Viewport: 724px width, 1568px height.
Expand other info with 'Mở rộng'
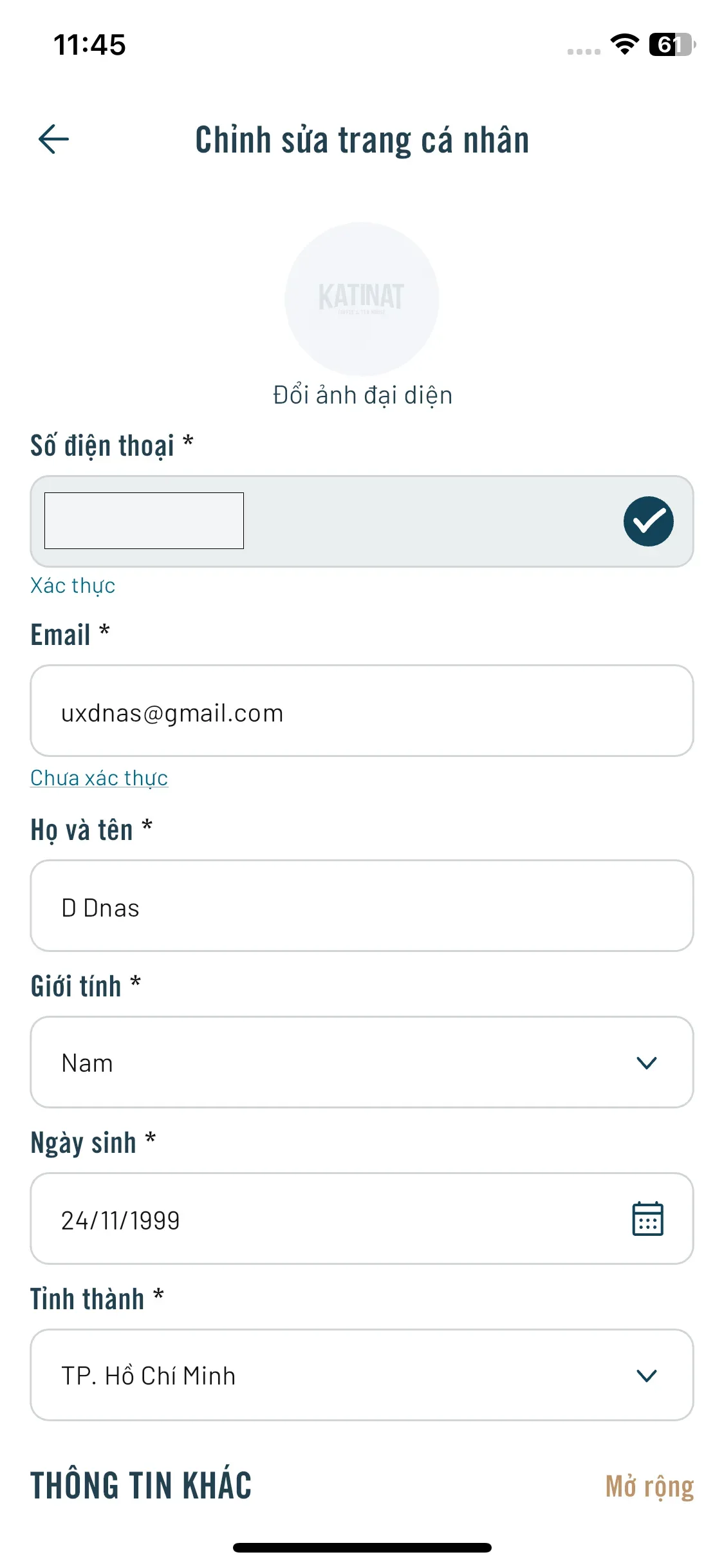pyautogui.click(x=649, y=1486)
